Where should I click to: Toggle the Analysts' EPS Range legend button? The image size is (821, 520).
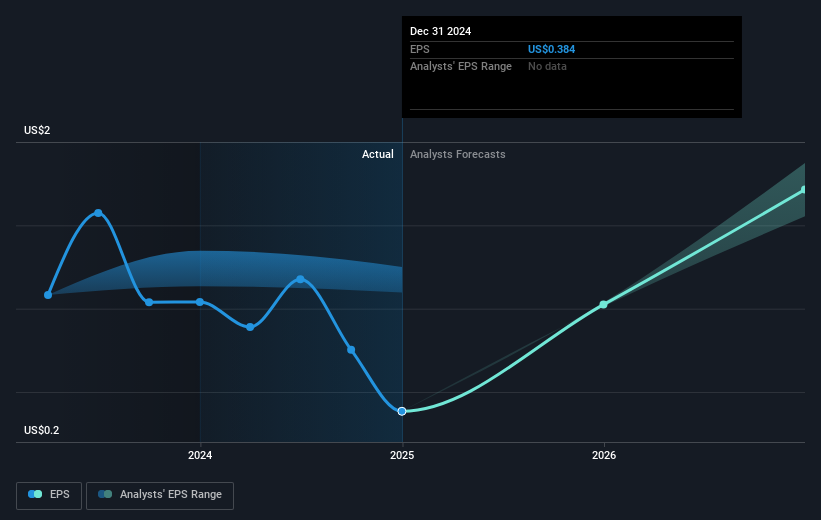(160, 495)
